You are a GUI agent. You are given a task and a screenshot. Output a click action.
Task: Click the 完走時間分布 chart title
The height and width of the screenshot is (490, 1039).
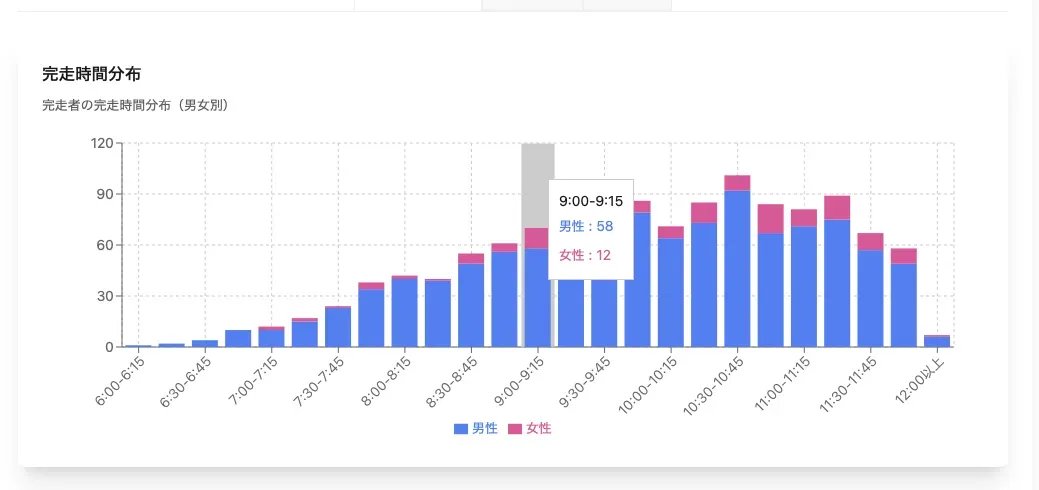pyautogui.click(x=91, y=74)
